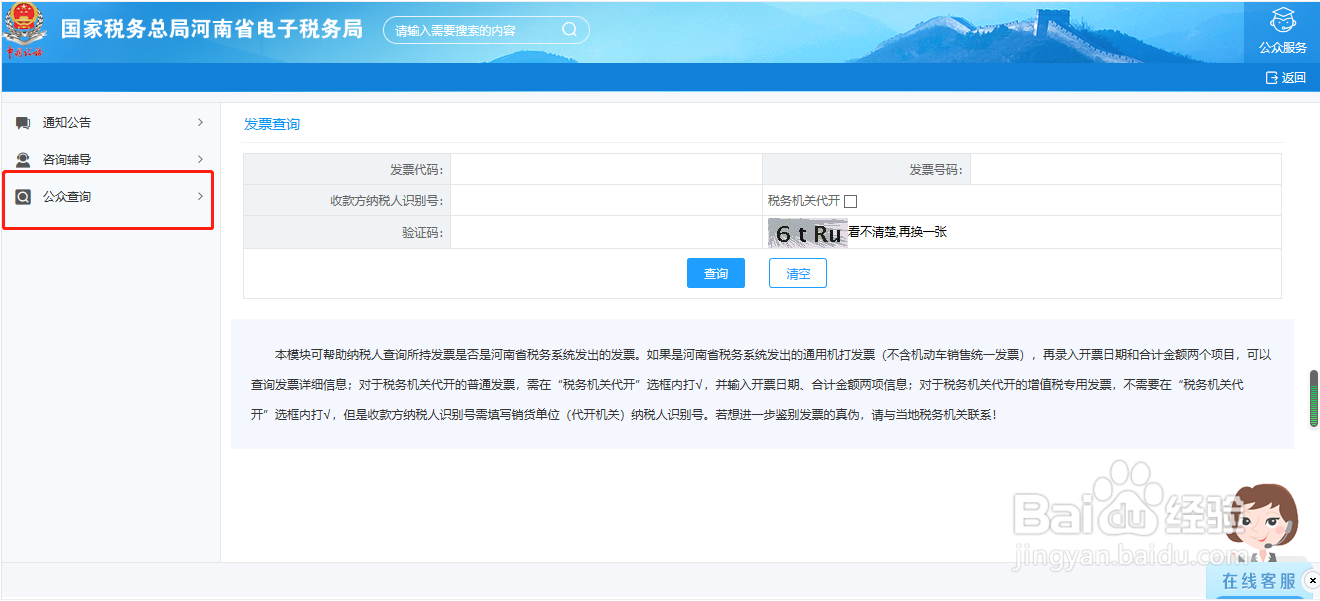The height and width of the screenshot is (601, 1320).
Task: Click the 清空 clear button
Action: tap(797, 272)
